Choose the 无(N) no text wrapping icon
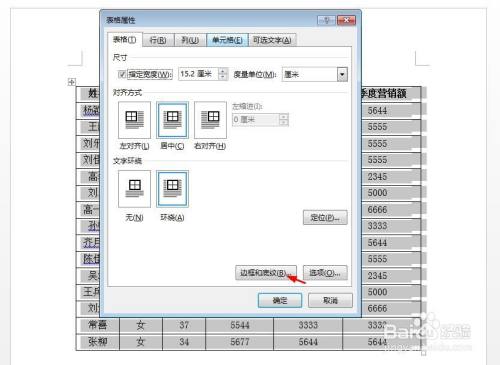Viewport: 500px width, 365px height. pyautogui.click(x=134, y=189)
